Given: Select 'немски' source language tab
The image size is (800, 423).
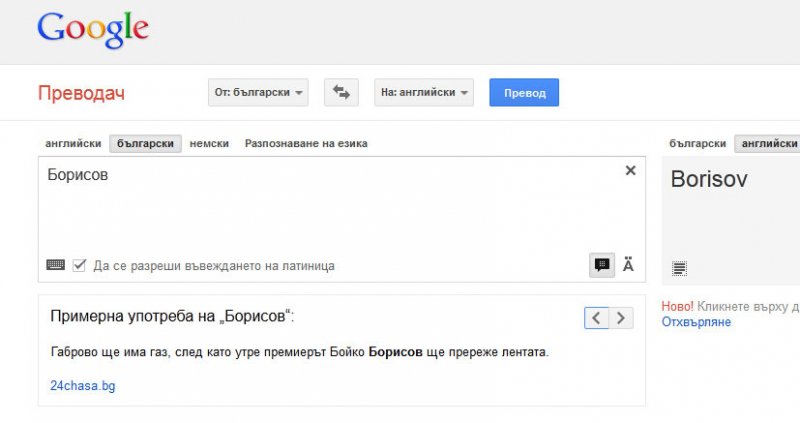Looking at the screenshot, I should (209, 143).
